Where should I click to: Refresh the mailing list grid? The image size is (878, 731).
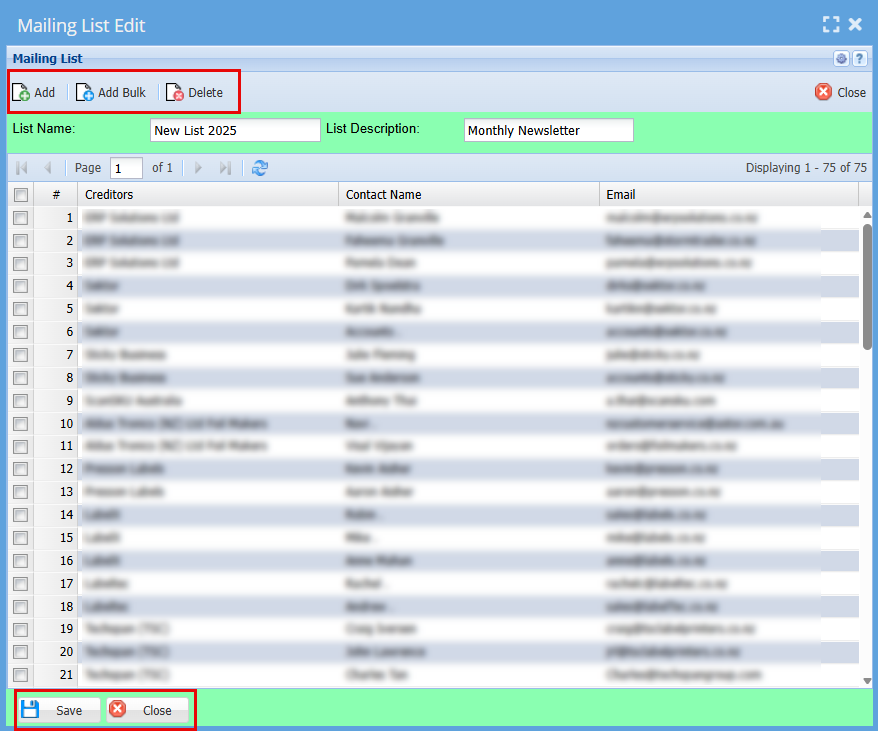[260, 167]
